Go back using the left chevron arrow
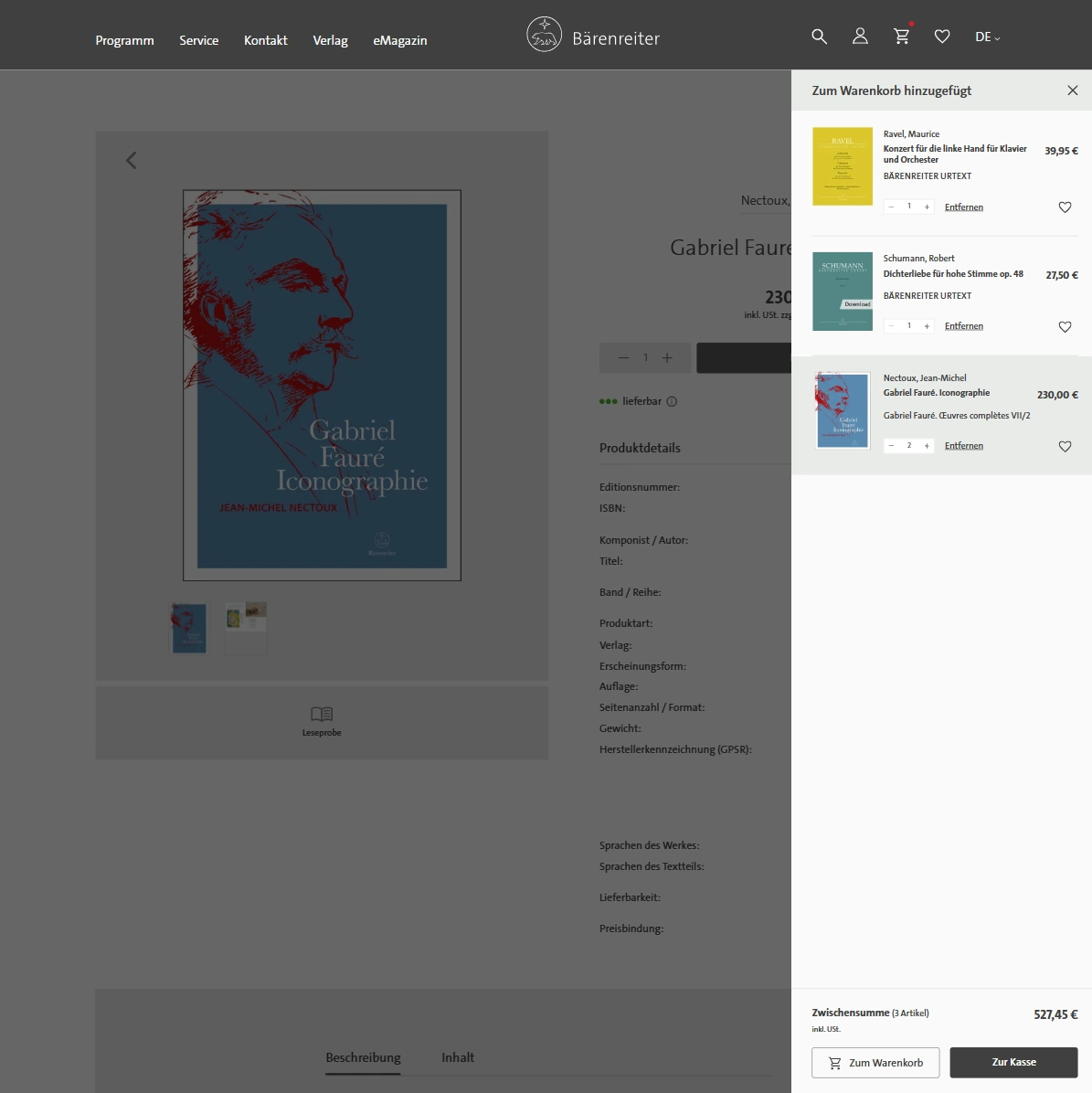This screenshot has width=1092, height=1093. coord(131,160)
